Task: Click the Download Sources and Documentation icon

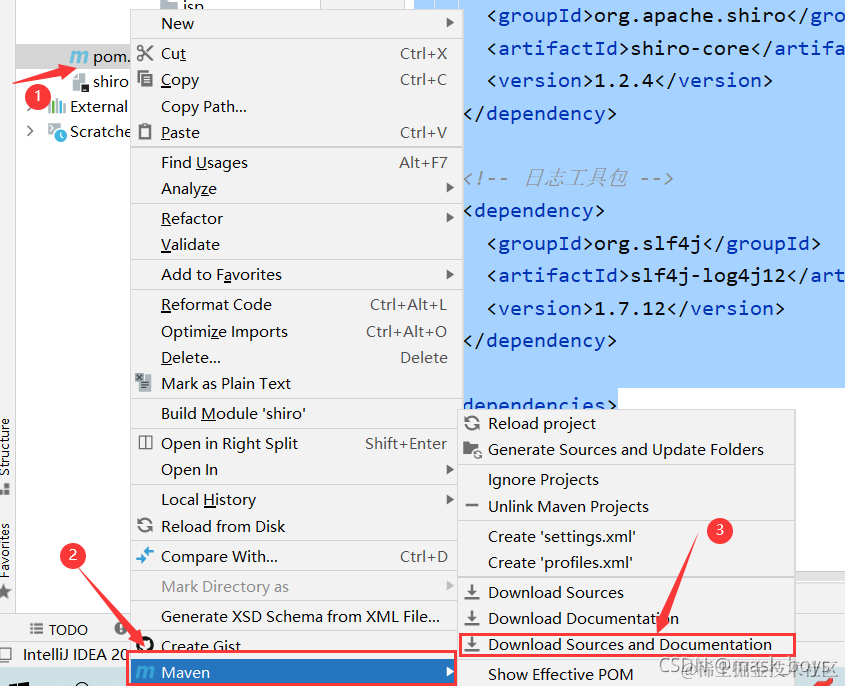Action: 472,643
